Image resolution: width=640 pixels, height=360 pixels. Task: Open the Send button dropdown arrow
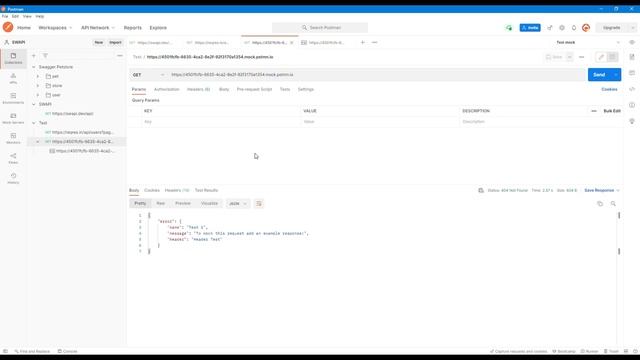616,75
